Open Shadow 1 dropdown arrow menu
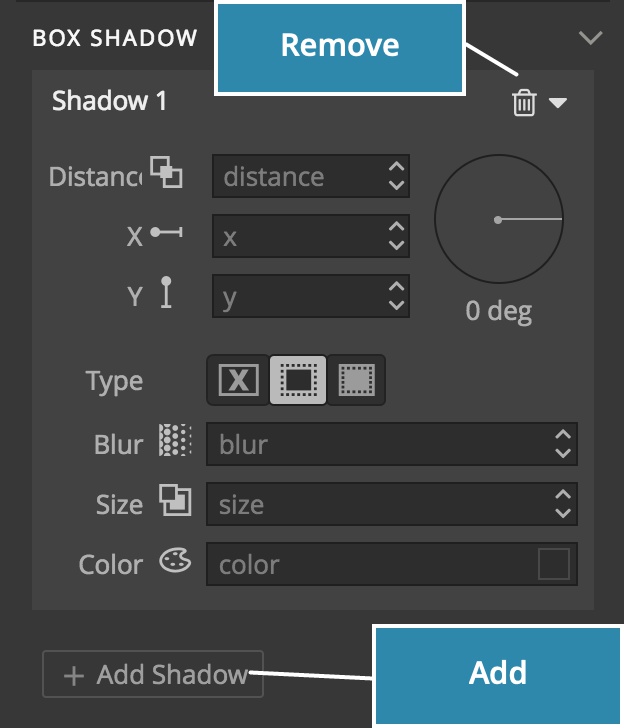Viewport: 624px width, 728px height. pyautogui.click(x=558, y=102)
